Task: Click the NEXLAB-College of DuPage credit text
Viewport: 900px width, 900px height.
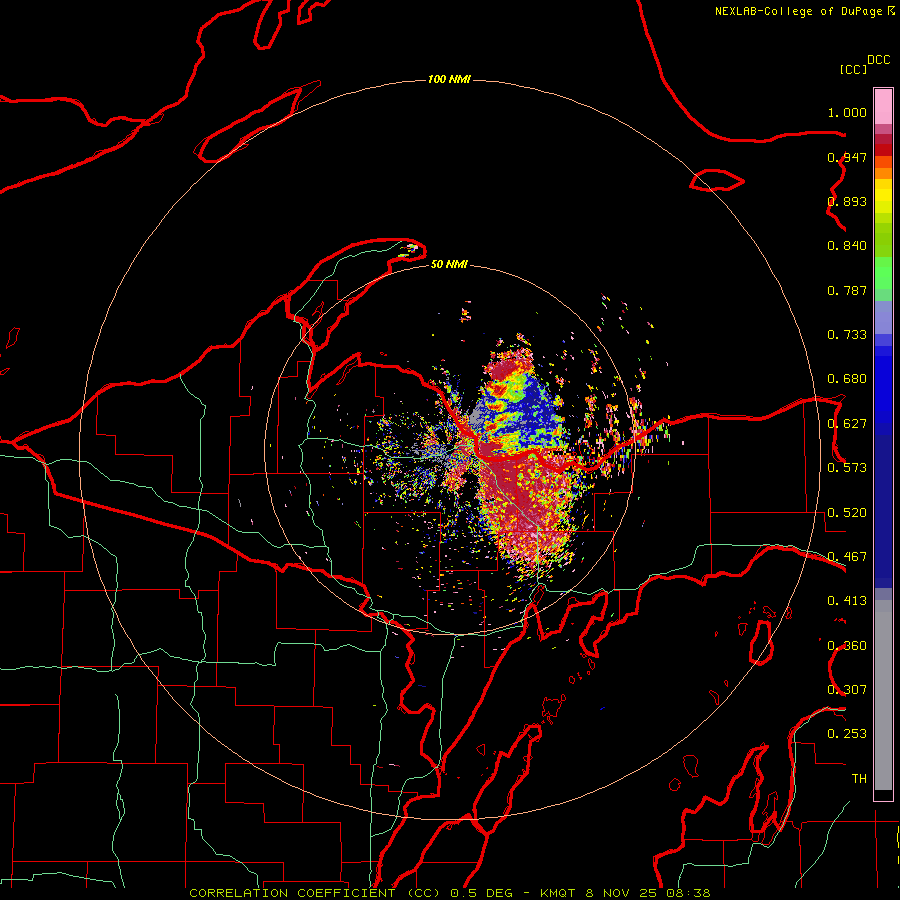Action: pos(798,11)
